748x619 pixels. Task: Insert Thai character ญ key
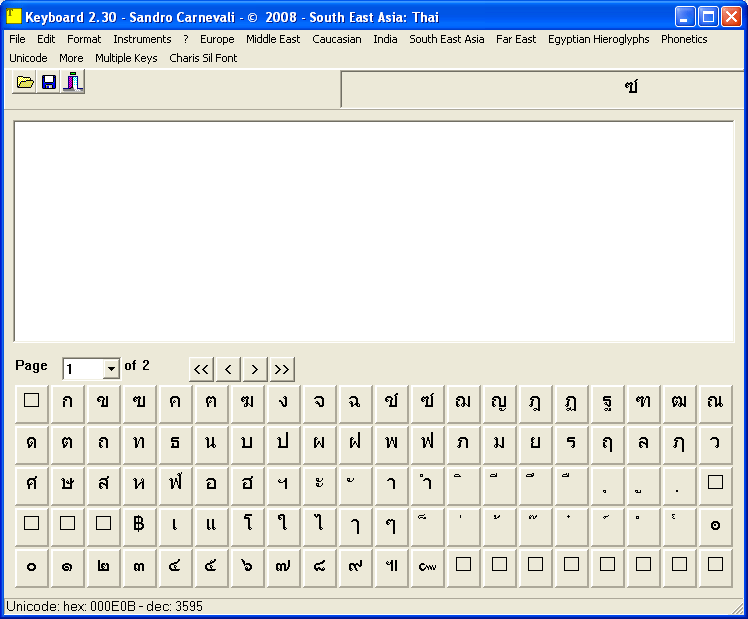pyautogui.click(x=499, y=404)
